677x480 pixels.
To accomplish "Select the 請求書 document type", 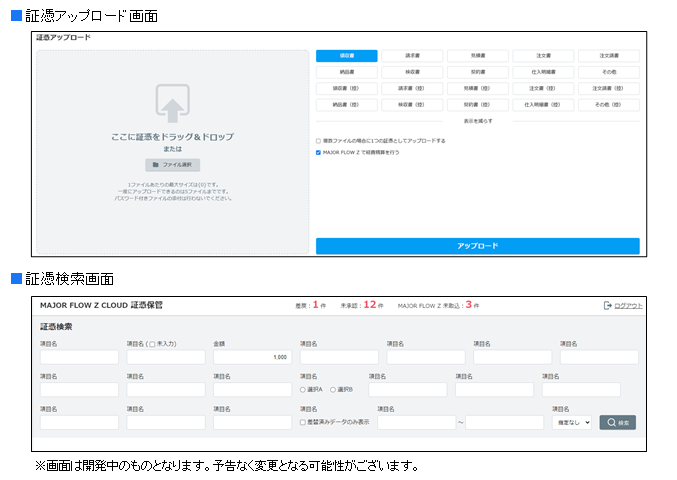I will pos(412,56).
